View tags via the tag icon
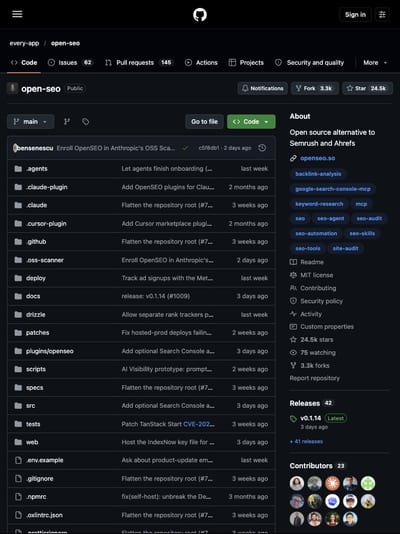 click(85, 122)
